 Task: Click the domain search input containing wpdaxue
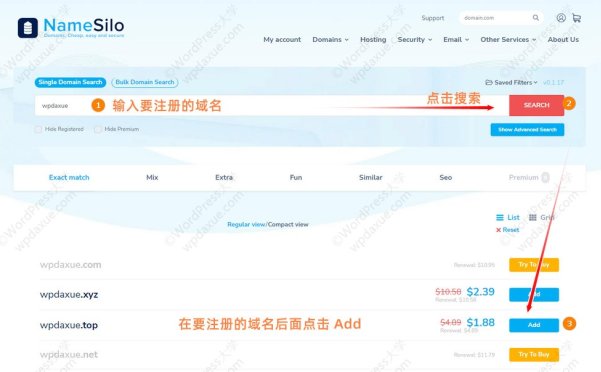271,106
